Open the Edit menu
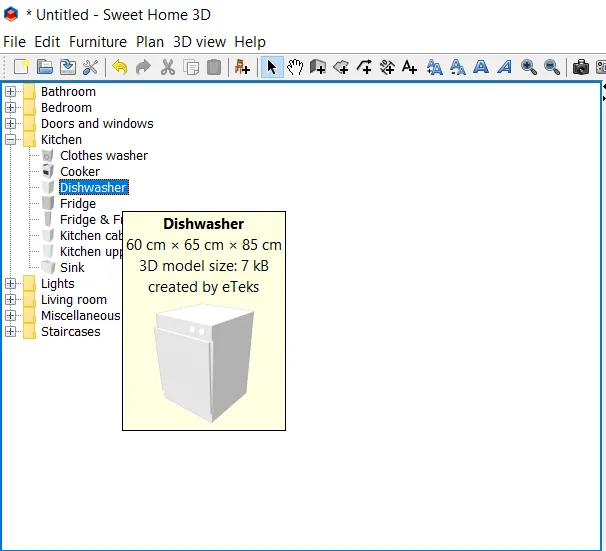606x551 pixels. [47, 42]
